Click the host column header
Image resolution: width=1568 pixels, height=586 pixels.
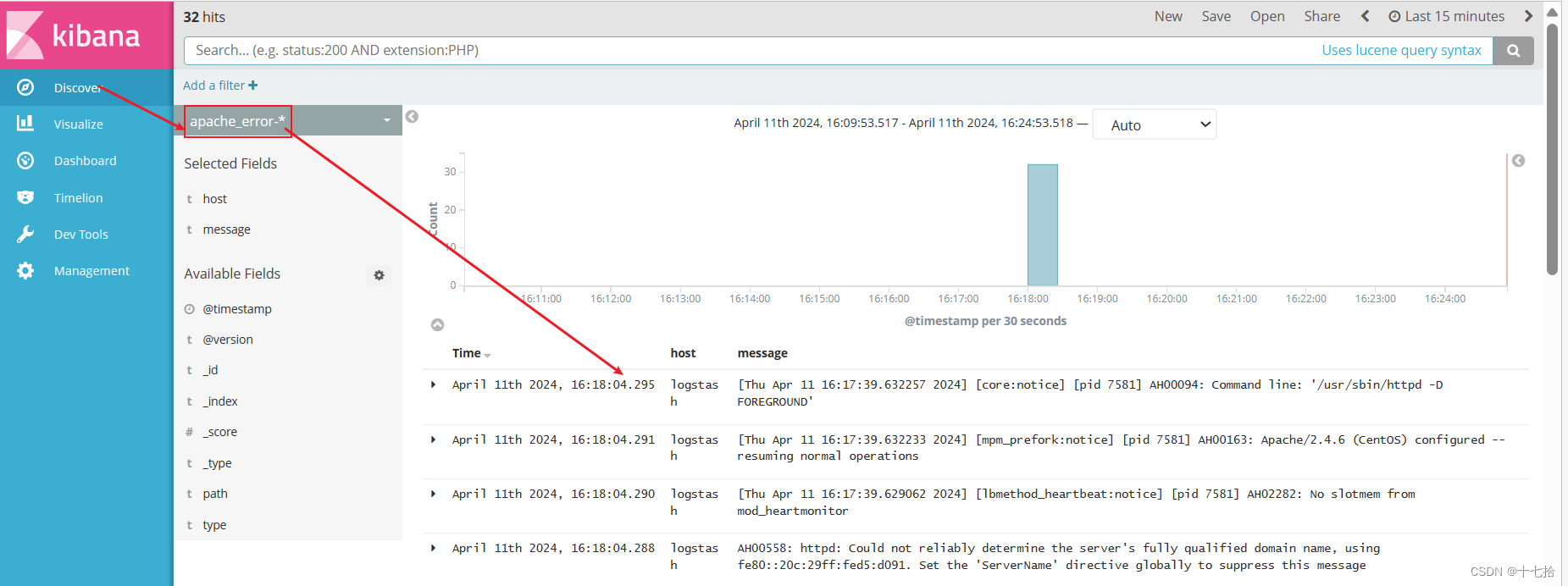tap(683, 353)
